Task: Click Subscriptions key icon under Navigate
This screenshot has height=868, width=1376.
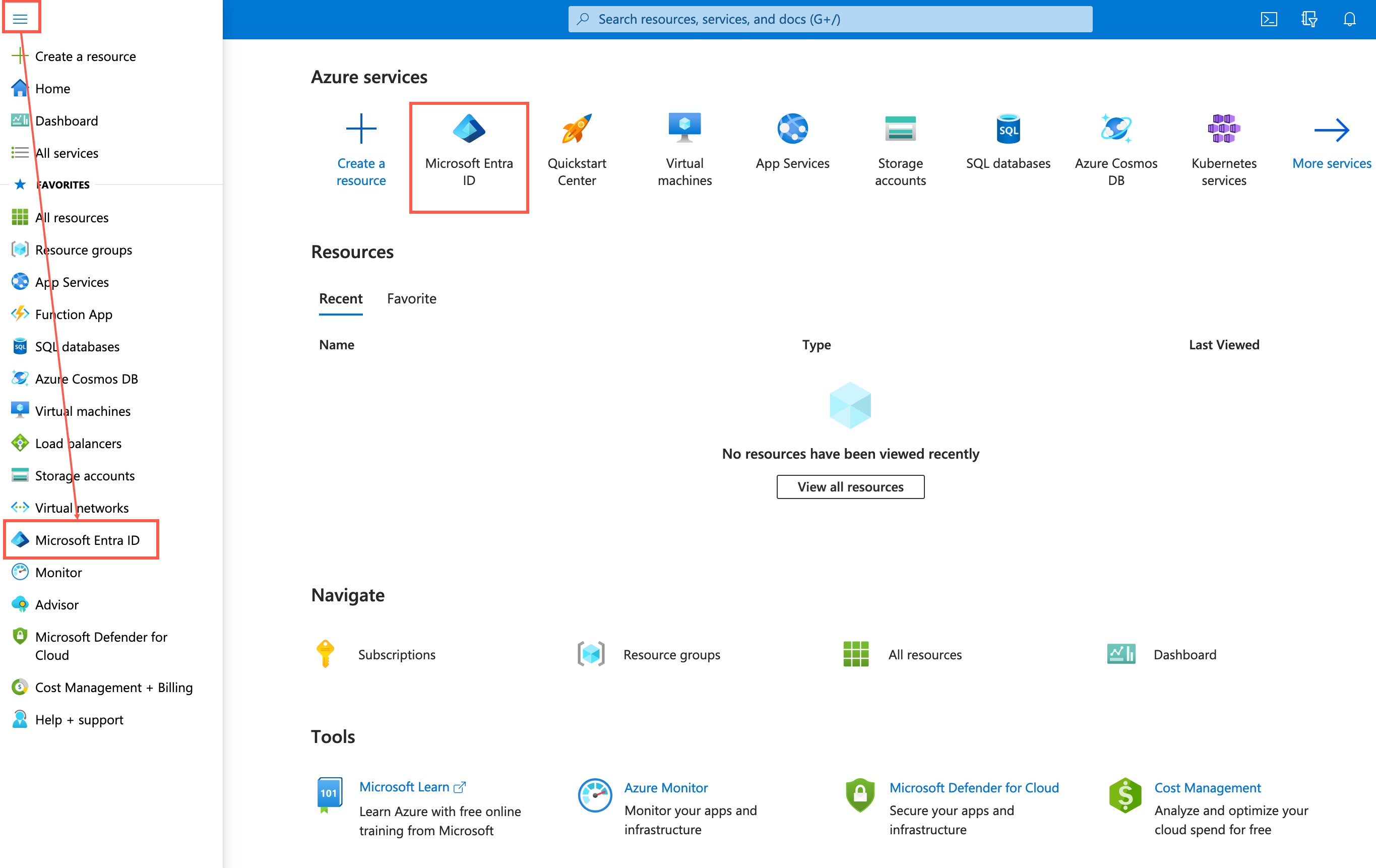Action: click(325, 654)
